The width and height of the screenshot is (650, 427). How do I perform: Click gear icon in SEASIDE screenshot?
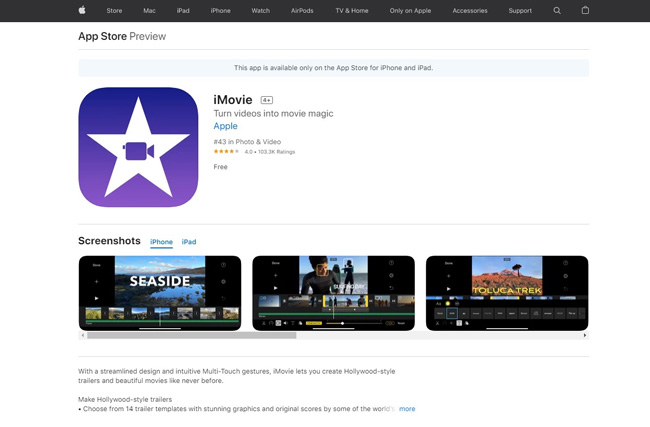pos(223,281)
